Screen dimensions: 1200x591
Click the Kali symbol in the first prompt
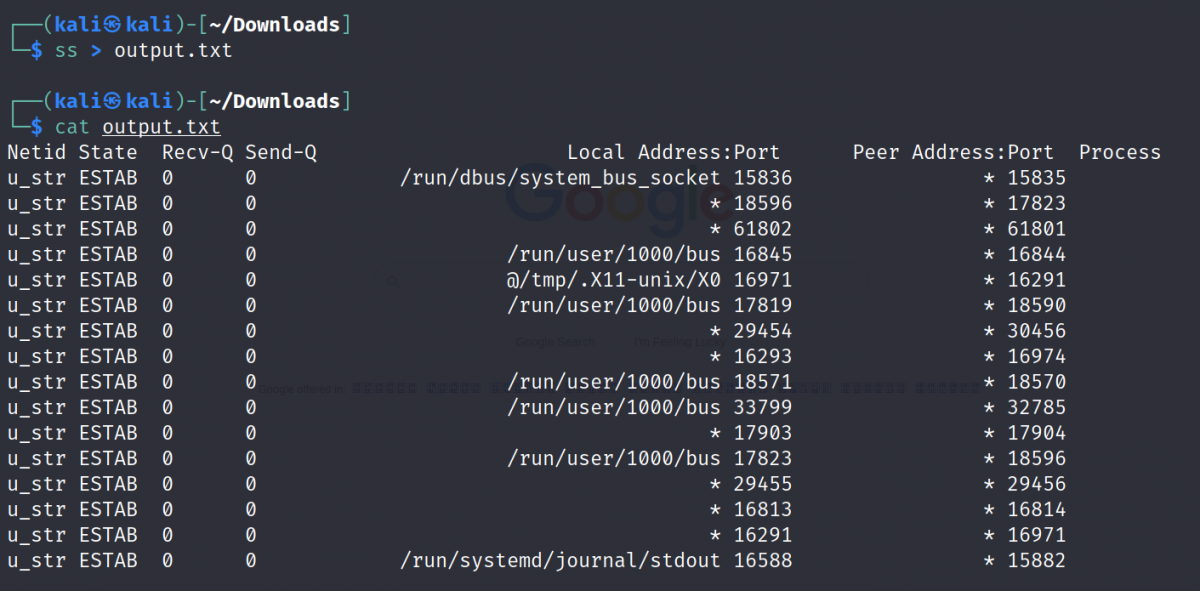111,25
